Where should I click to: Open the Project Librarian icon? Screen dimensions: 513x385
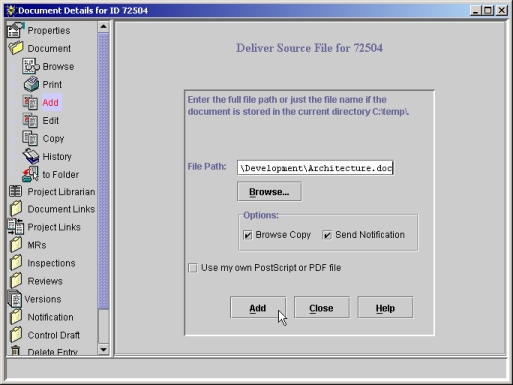coord(15,192)
